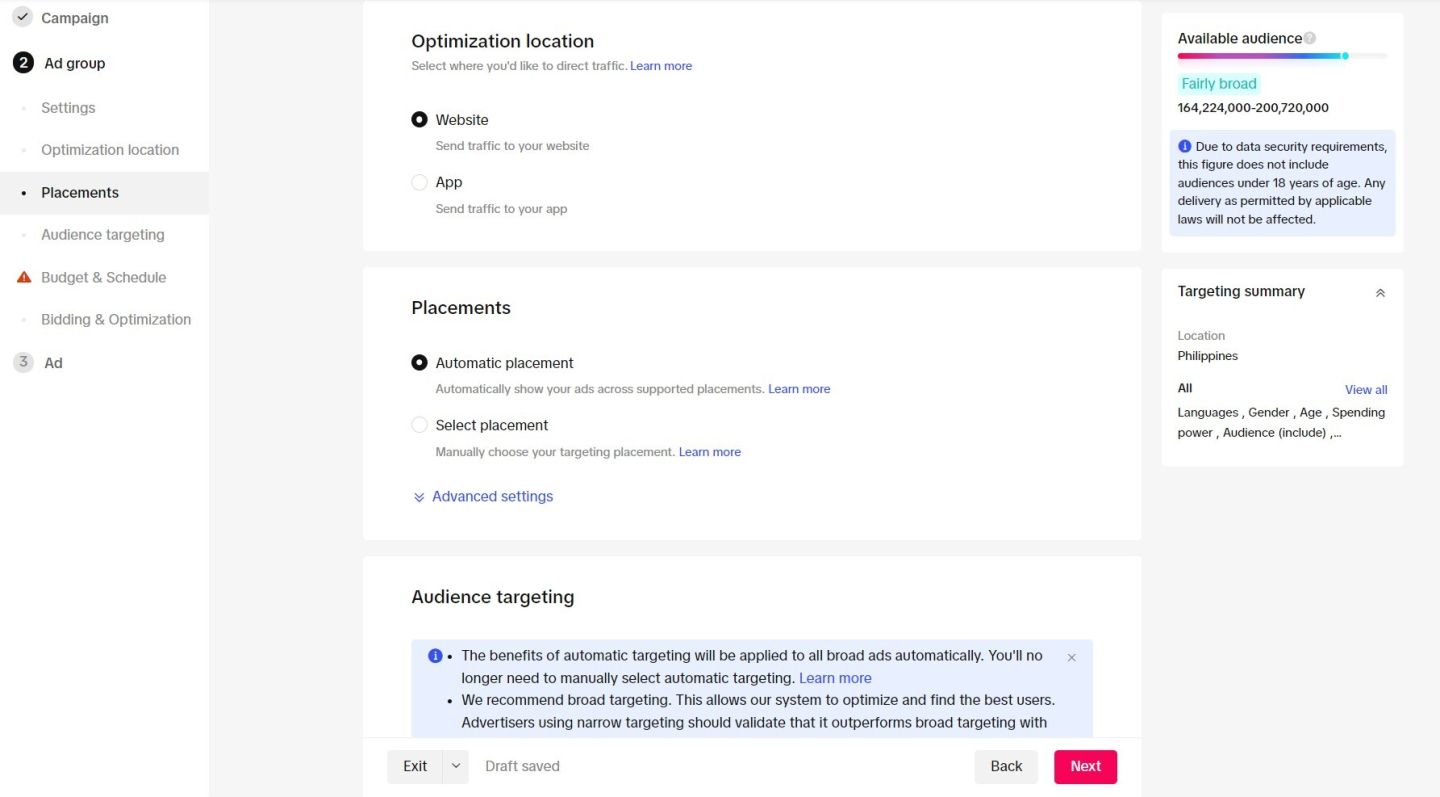Enable Automatic placement radio button

420,363
